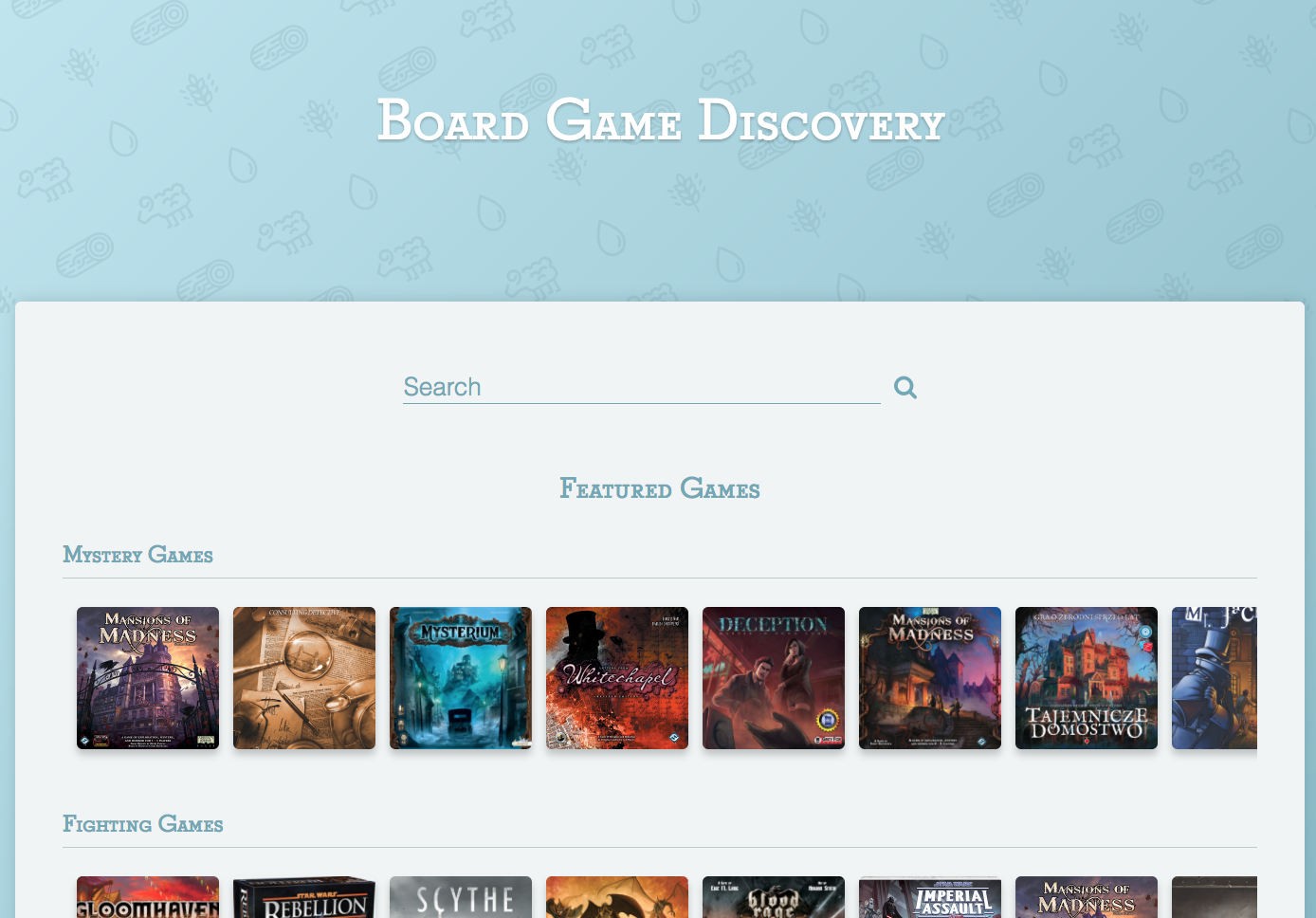Open the Mansions of Madness second edition cover

click(929, 677)
